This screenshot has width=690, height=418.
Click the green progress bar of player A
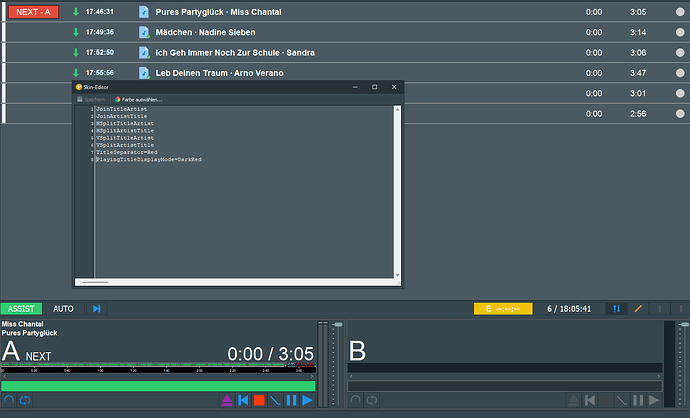[158, 386]
